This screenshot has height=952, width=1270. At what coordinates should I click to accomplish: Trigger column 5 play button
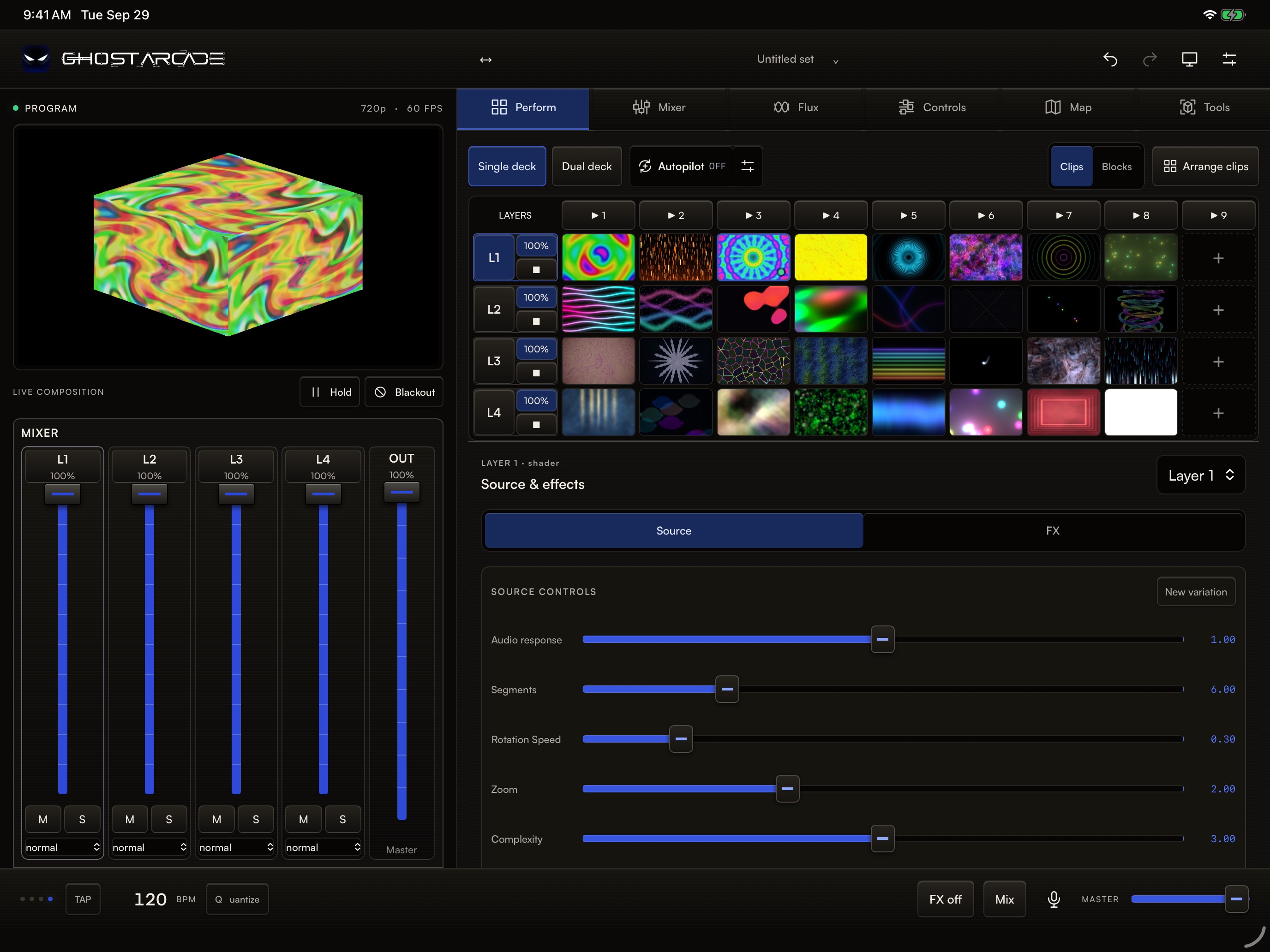click(908, 215)
